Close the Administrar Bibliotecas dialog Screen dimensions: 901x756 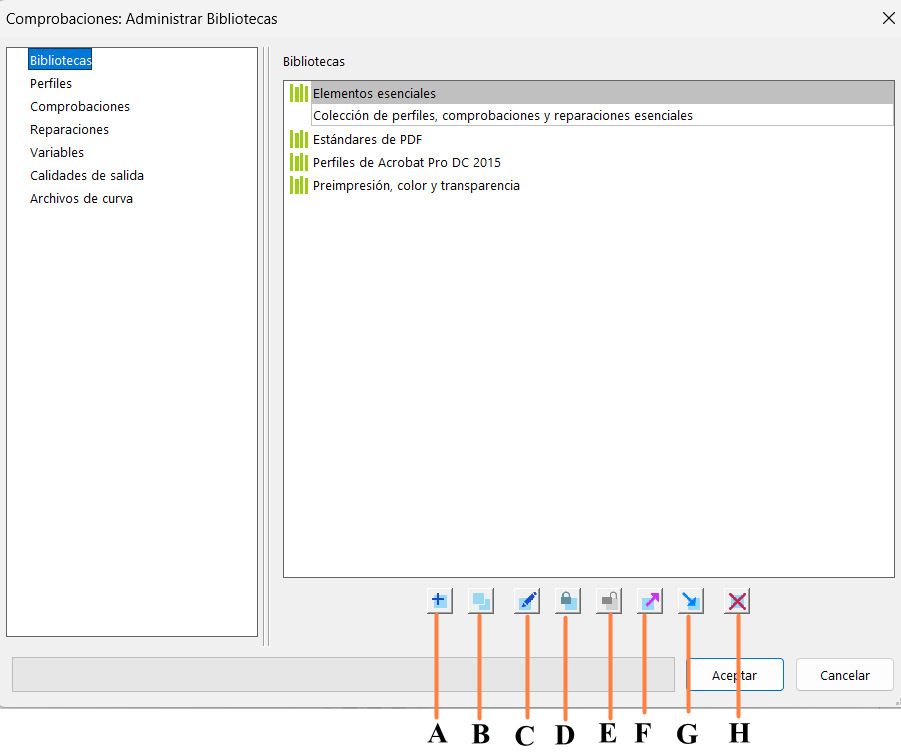click(x=888, y=18)
